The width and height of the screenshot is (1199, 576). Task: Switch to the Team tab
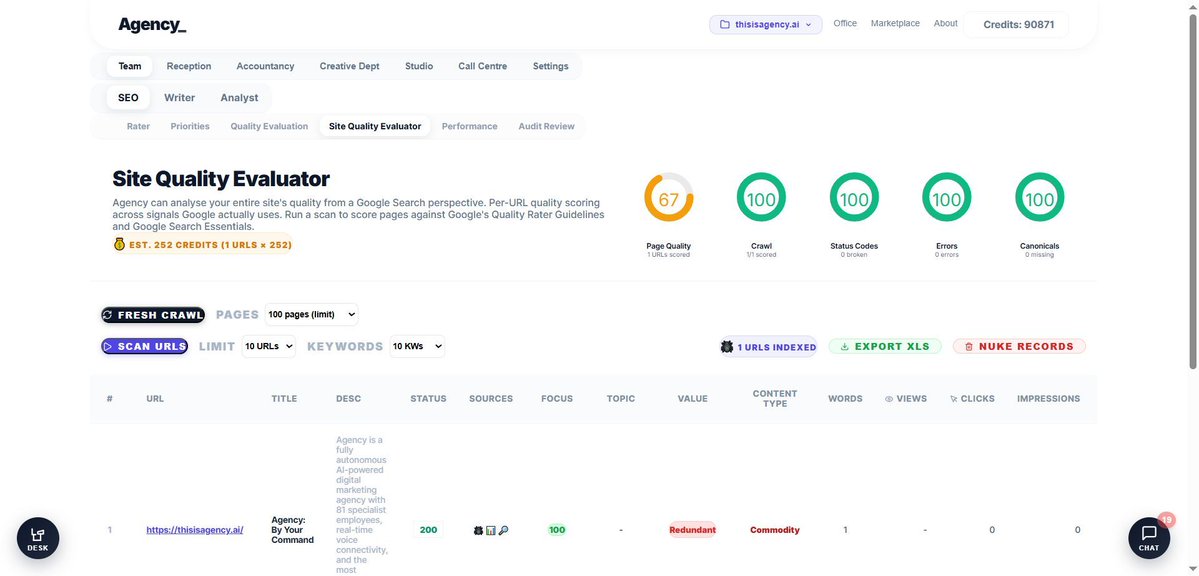[130, 67]
